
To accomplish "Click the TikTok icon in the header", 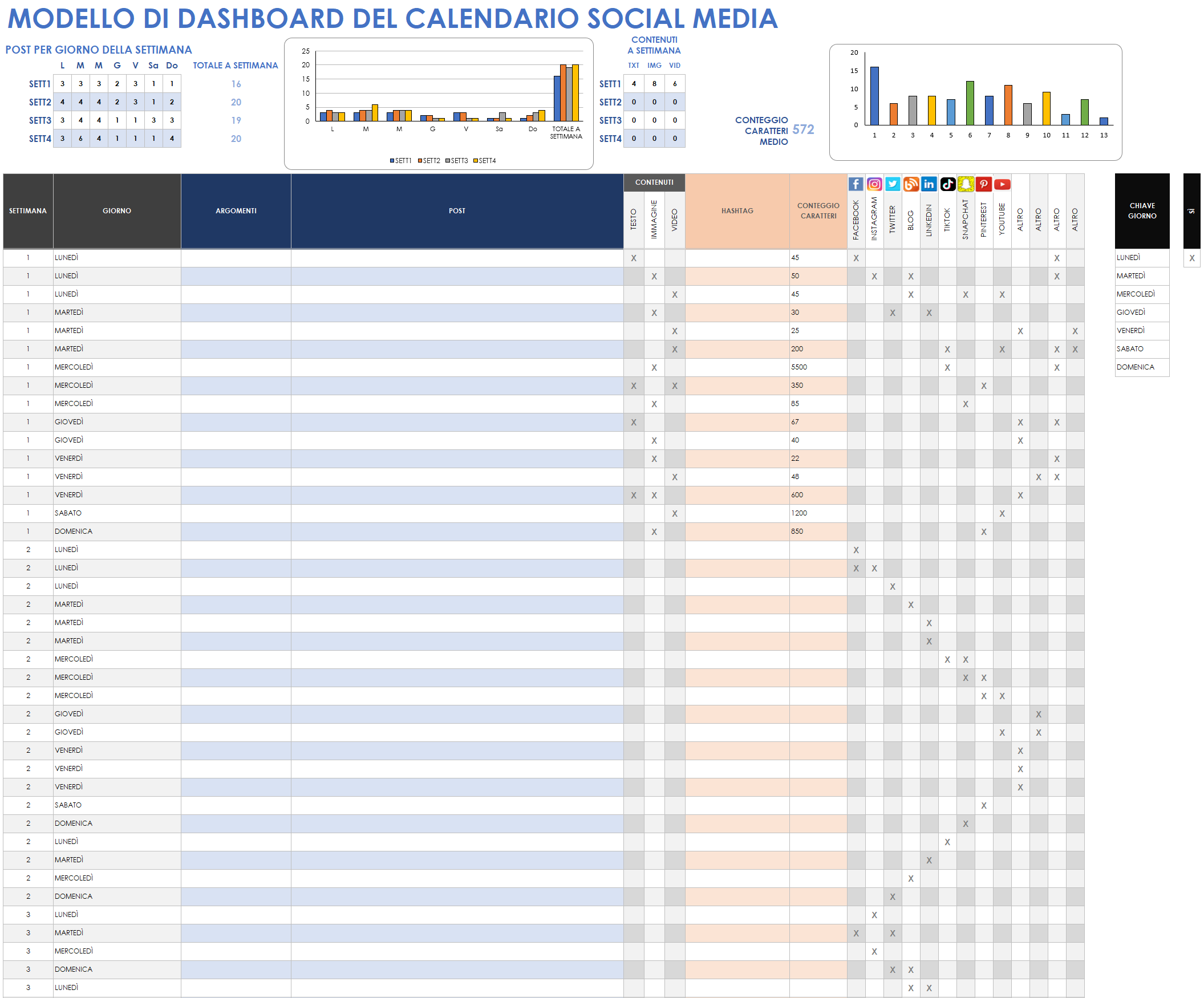I will click(x=947, y=184).
